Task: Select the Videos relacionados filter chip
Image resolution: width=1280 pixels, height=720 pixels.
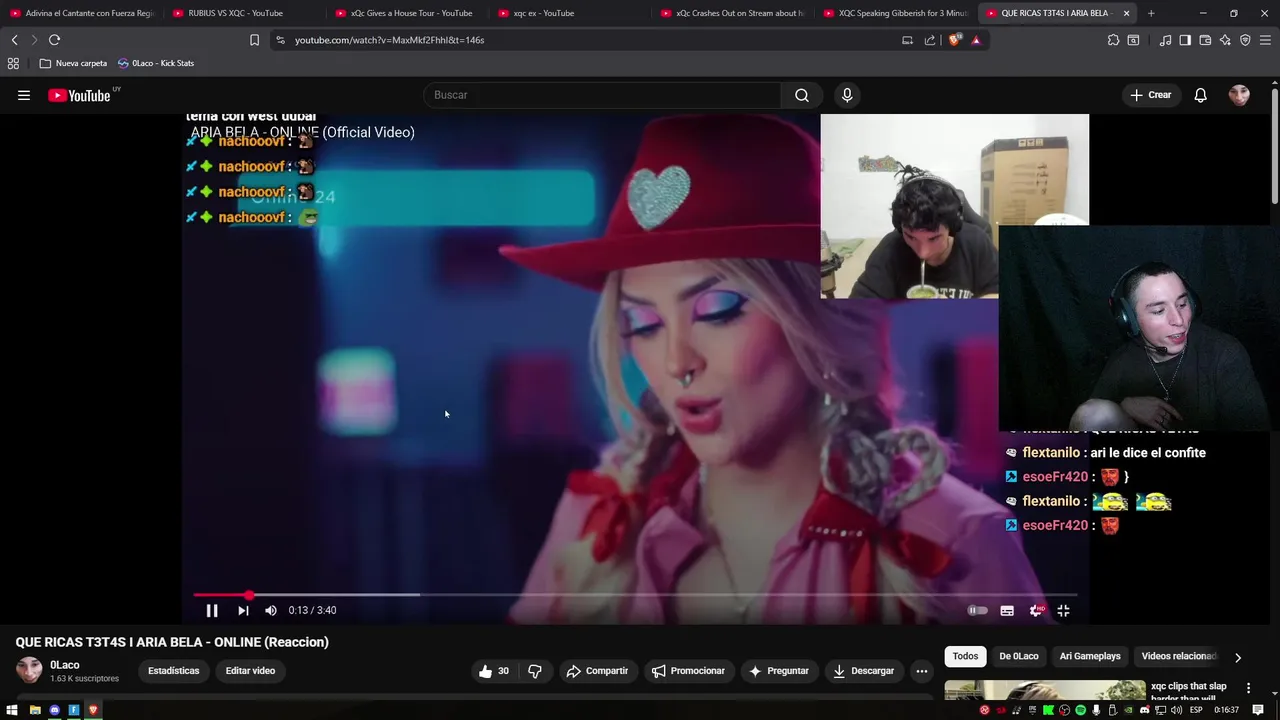Action: point(1178,656)
